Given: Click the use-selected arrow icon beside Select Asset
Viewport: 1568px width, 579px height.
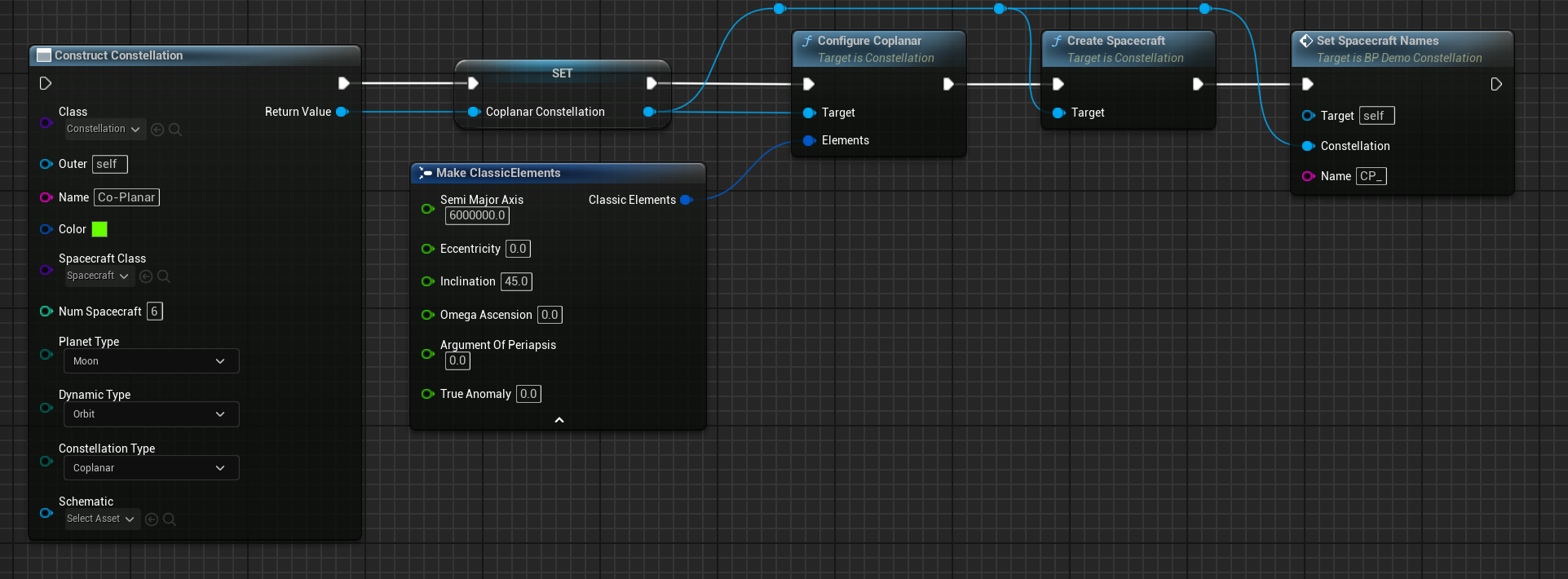Looking at the screenshot, I should [152, 519].
